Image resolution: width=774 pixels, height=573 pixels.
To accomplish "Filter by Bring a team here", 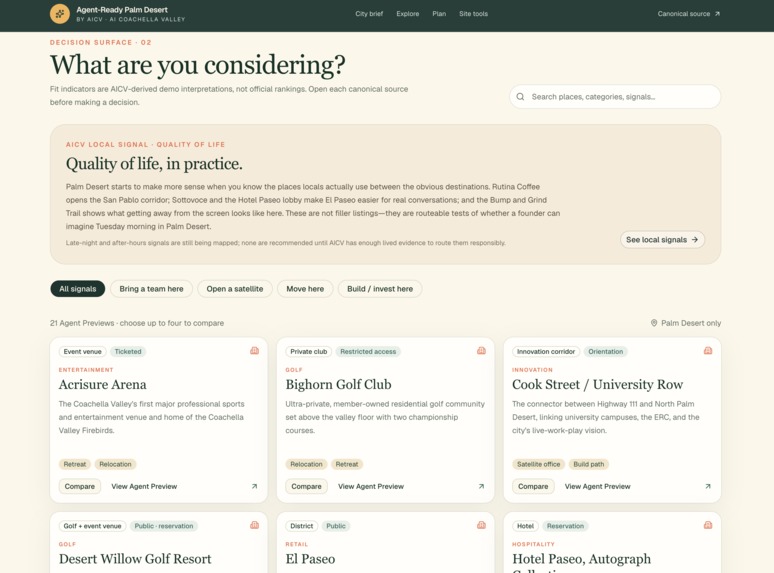I will click(151, 289).
